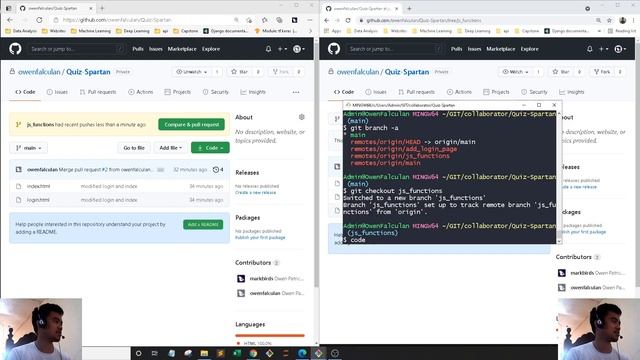Open Deep Learning bookmark folder in left browser
Image resolution: width=640 pixels, height=360 pixels.
(x=133, y=31)
